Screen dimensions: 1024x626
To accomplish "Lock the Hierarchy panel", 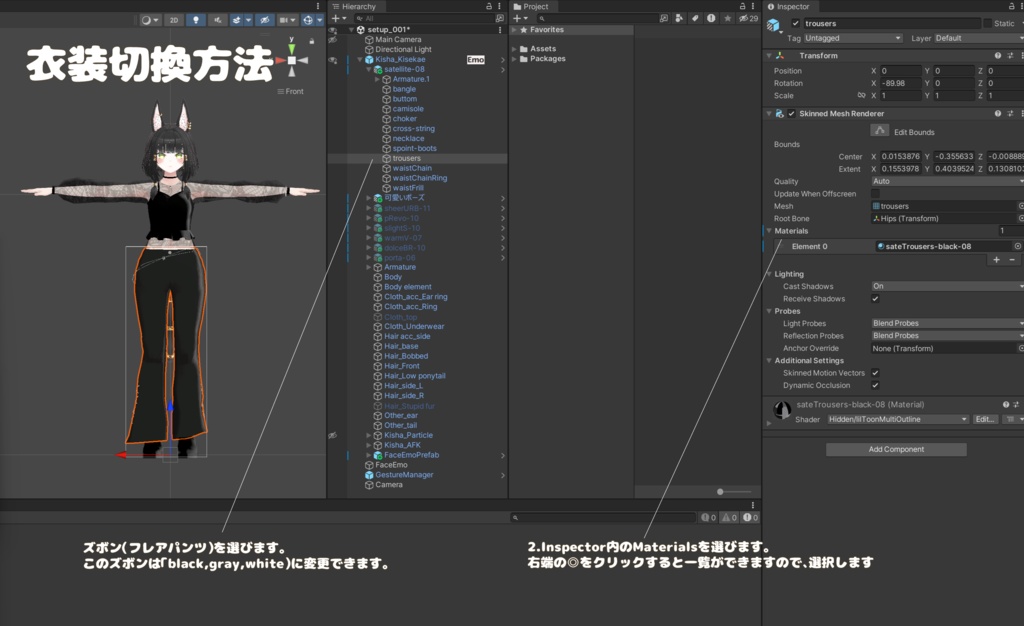I will point(488,6).
